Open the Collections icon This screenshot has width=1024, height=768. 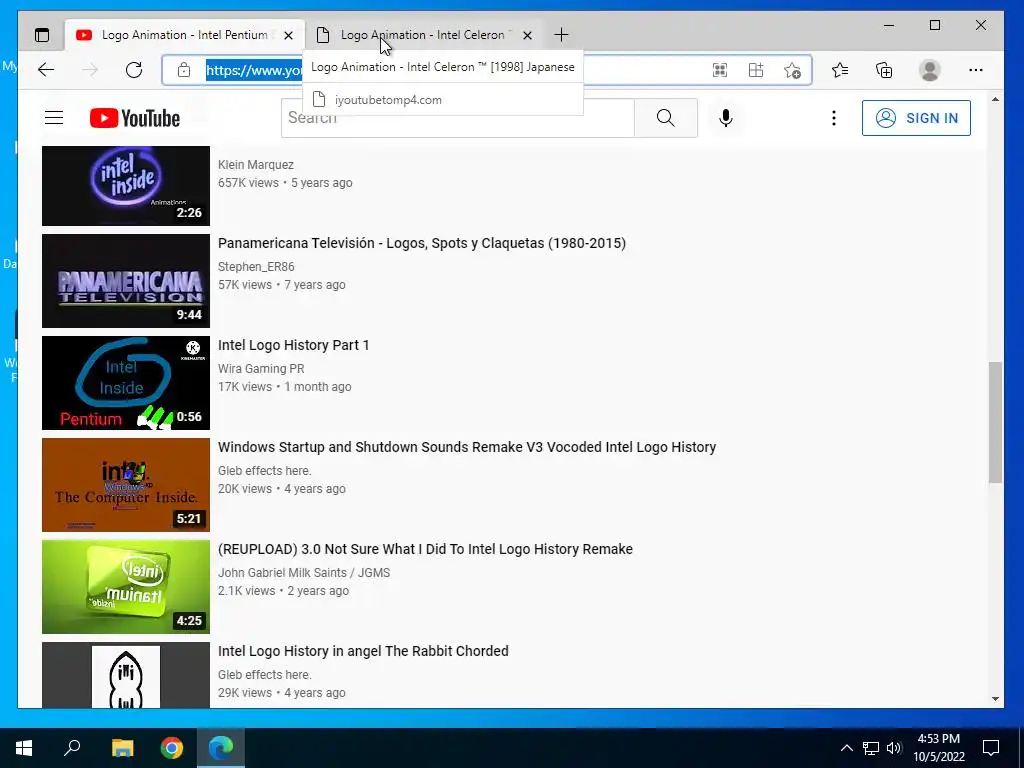(884, 70)
